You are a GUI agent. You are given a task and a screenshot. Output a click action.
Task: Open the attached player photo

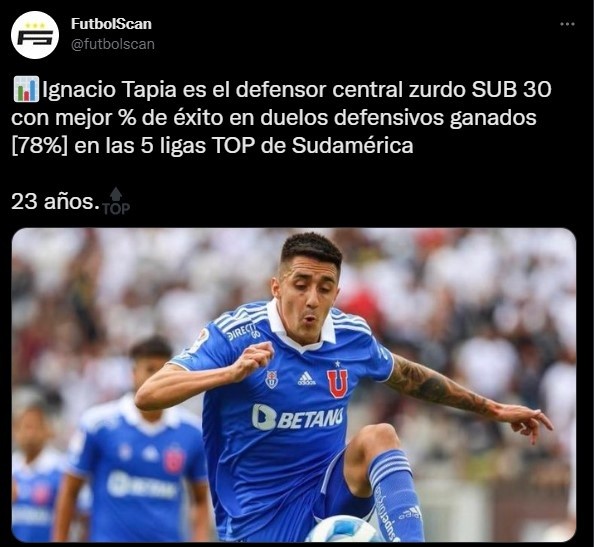tap(294, 384)
